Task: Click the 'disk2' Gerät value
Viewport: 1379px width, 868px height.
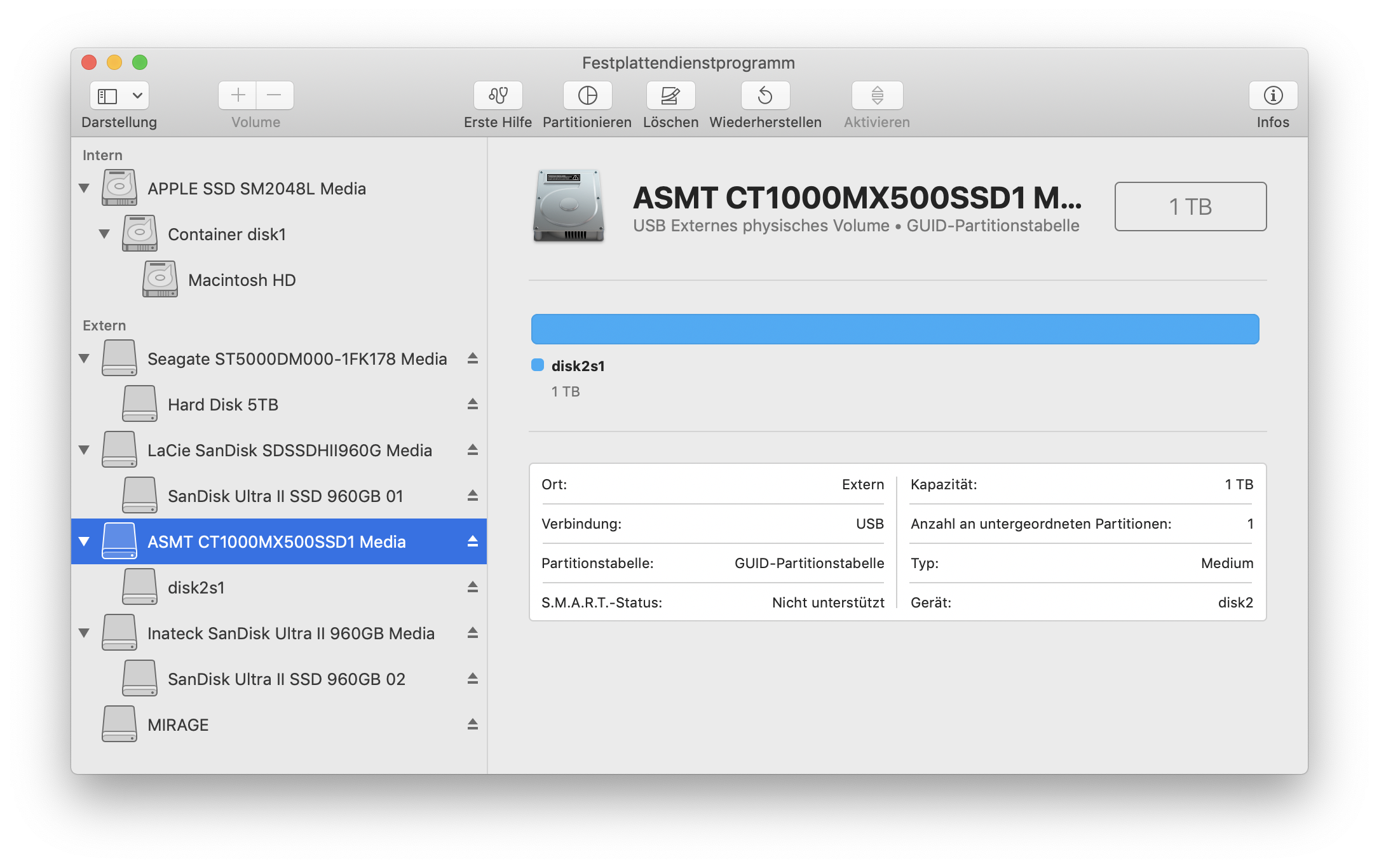Action: point(1235,602)
